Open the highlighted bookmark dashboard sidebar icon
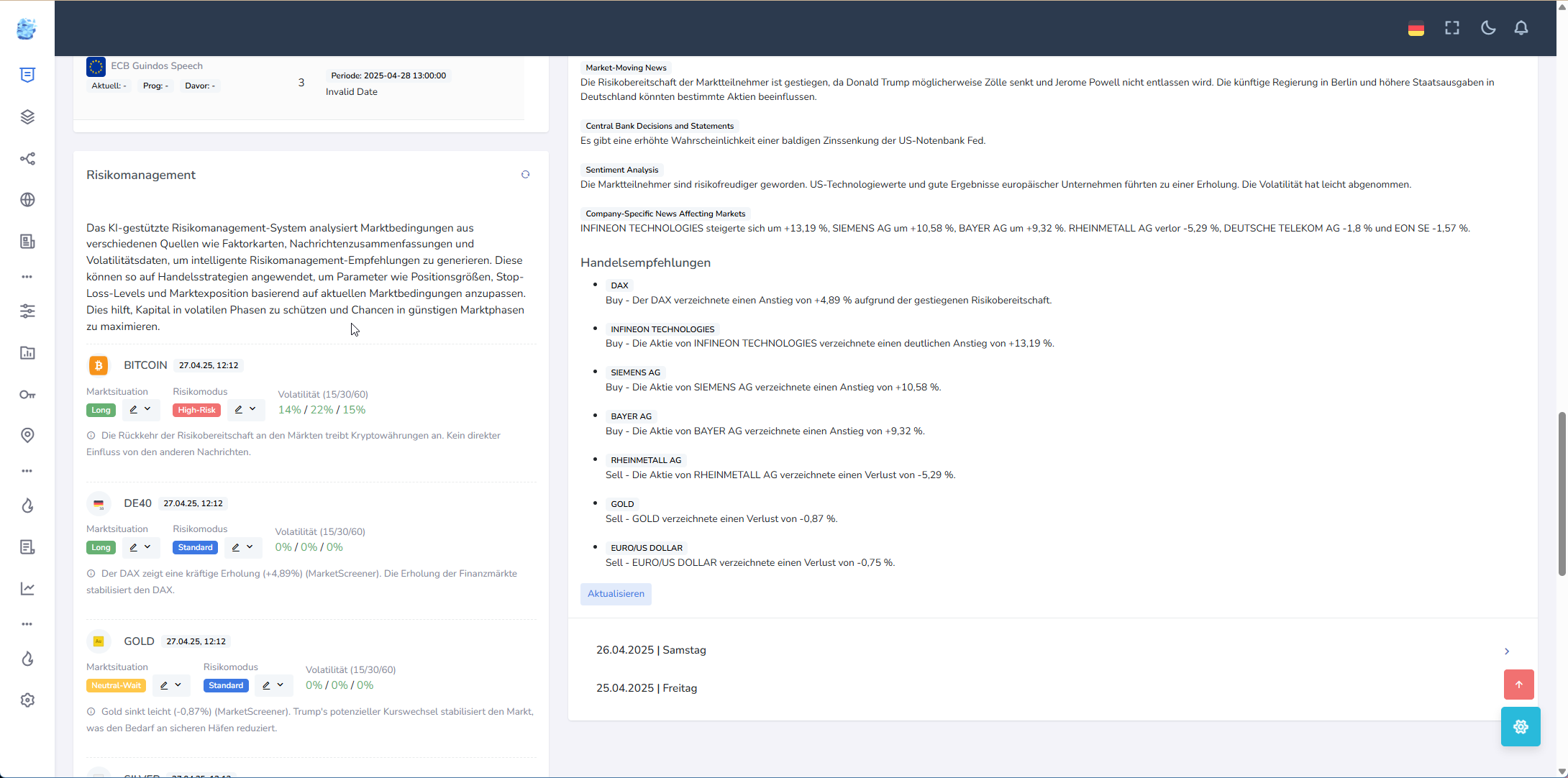 (x=27, y=75)
